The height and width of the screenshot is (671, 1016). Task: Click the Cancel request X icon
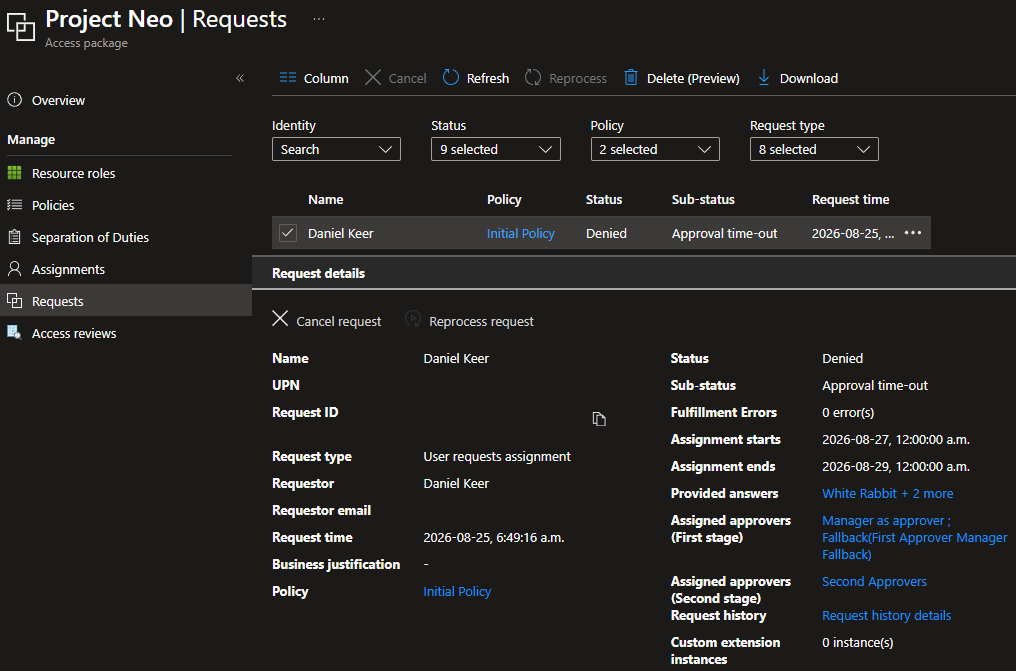point(280,319)
